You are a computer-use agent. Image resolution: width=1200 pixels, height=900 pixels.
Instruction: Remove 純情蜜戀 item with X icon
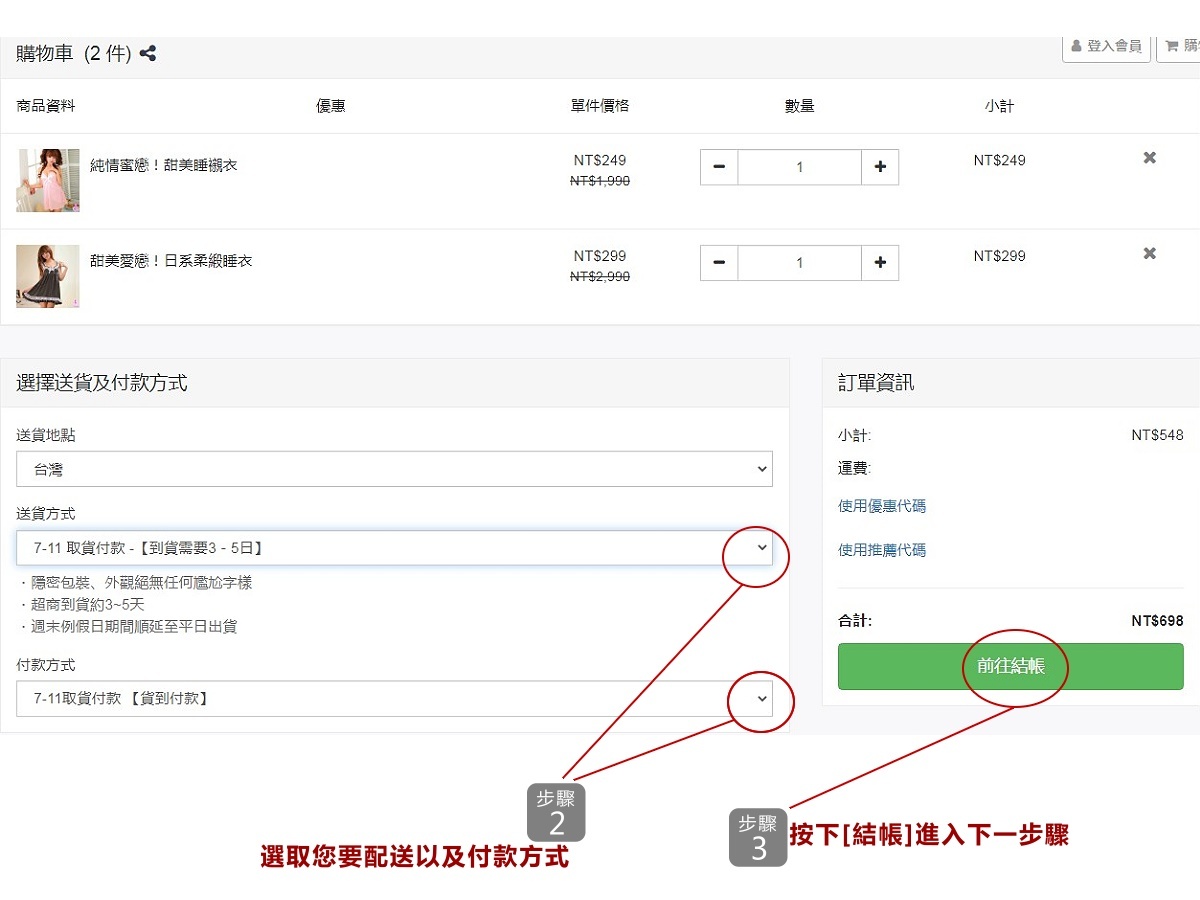pos(1149,158)
